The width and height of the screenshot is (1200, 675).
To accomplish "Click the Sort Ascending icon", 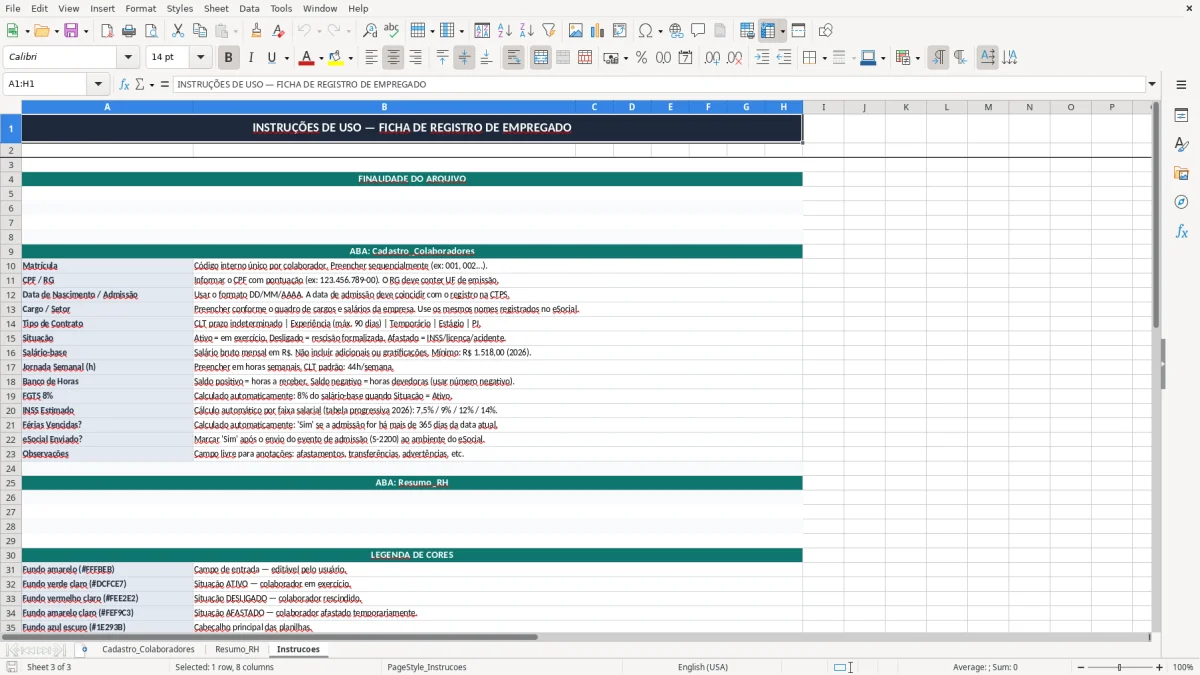I will tap(504, 31).
